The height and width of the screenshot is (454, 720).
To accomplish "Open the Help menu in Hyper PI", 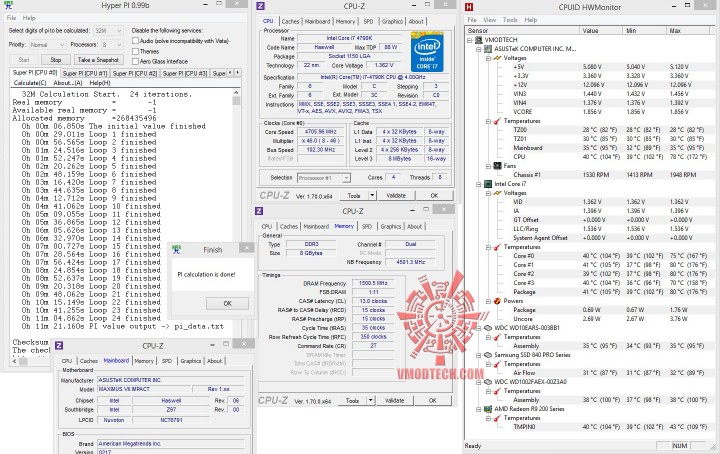I will 29,18.
